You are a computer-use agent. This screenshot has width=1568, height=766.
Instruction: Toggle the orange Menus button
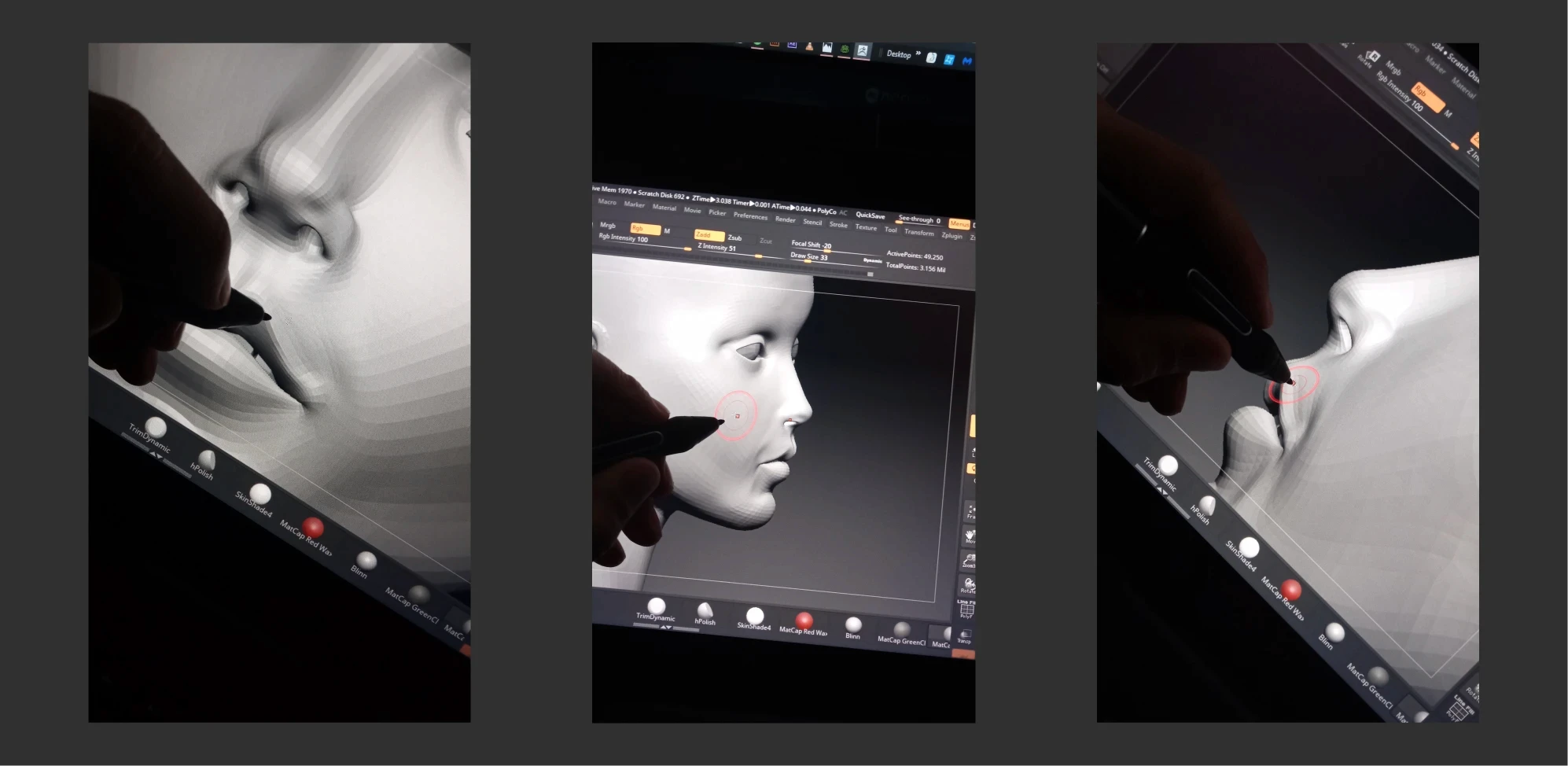[x=960, y=224]
